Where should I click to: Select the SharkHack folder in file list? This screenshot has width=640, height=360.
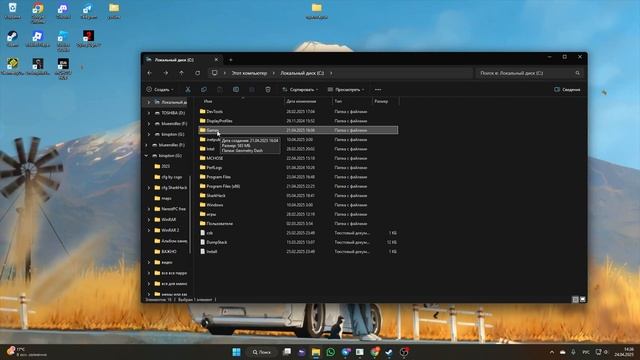tap(298, 196)
